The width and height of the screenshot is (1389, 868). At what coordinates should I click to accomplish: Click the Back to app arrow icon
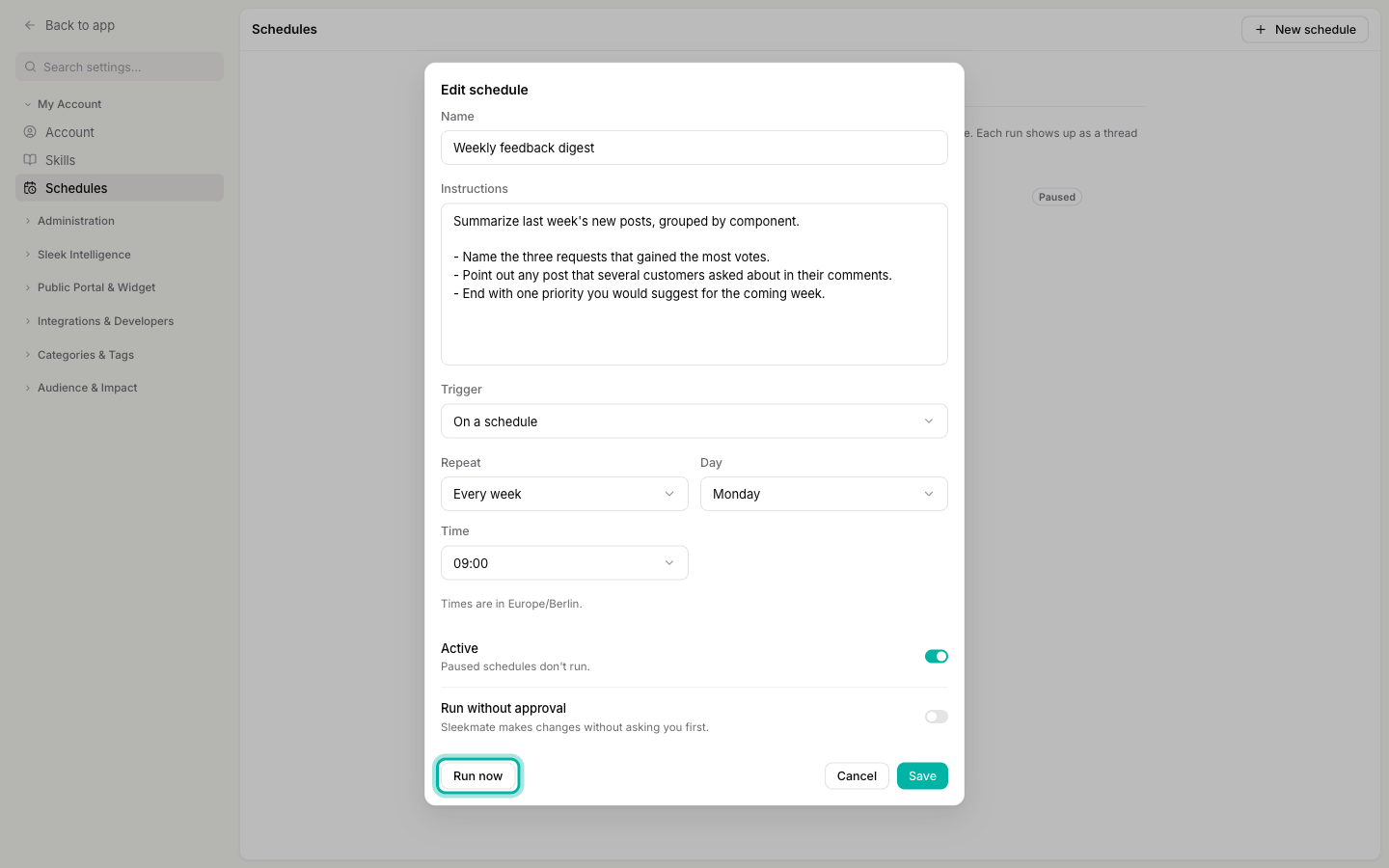[x=30, y=25]
